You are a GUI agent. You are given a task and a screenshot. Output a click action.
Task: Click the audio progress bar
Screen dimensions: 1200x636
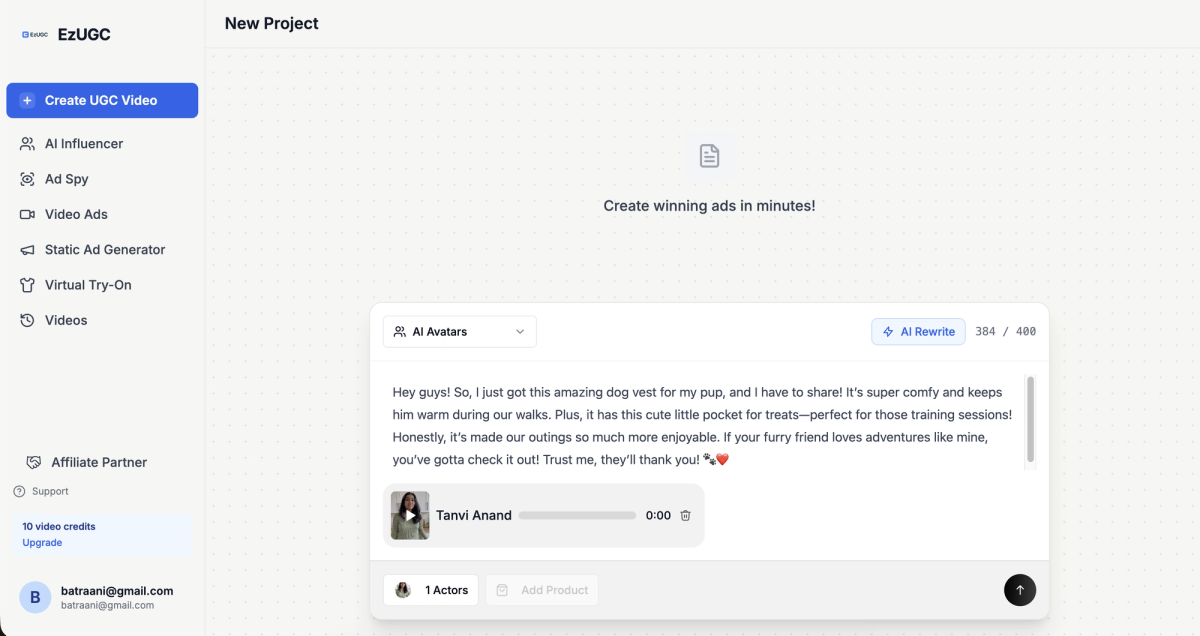point(577,515)
